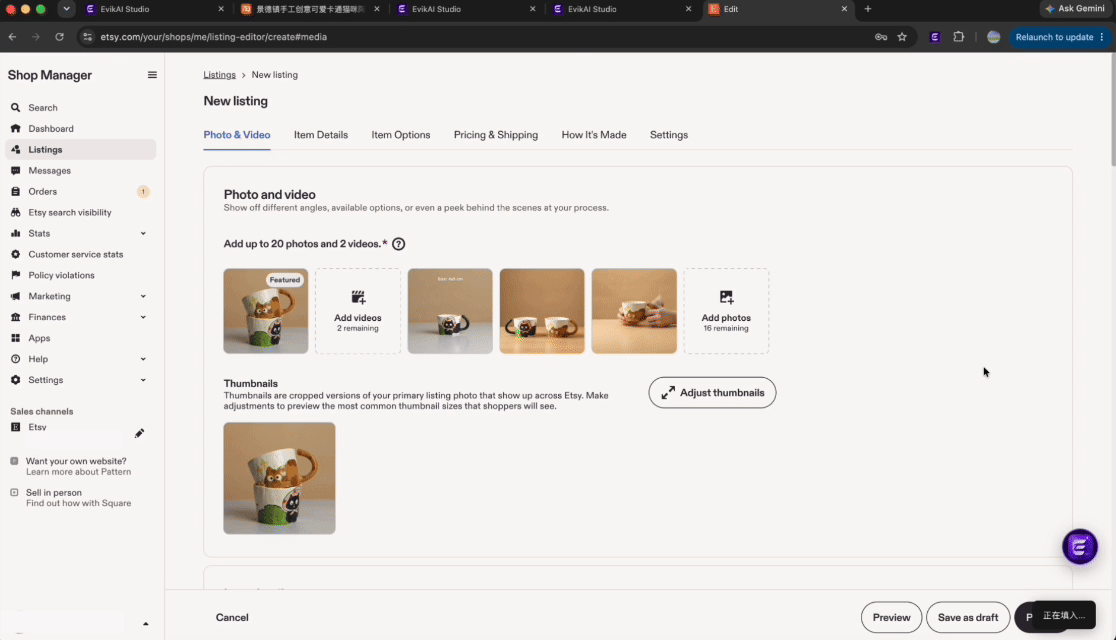This screenshot has height=640, width=1116.
Task: Click the Settings gear icon in sidebar
Action: [x=15, y=380]
